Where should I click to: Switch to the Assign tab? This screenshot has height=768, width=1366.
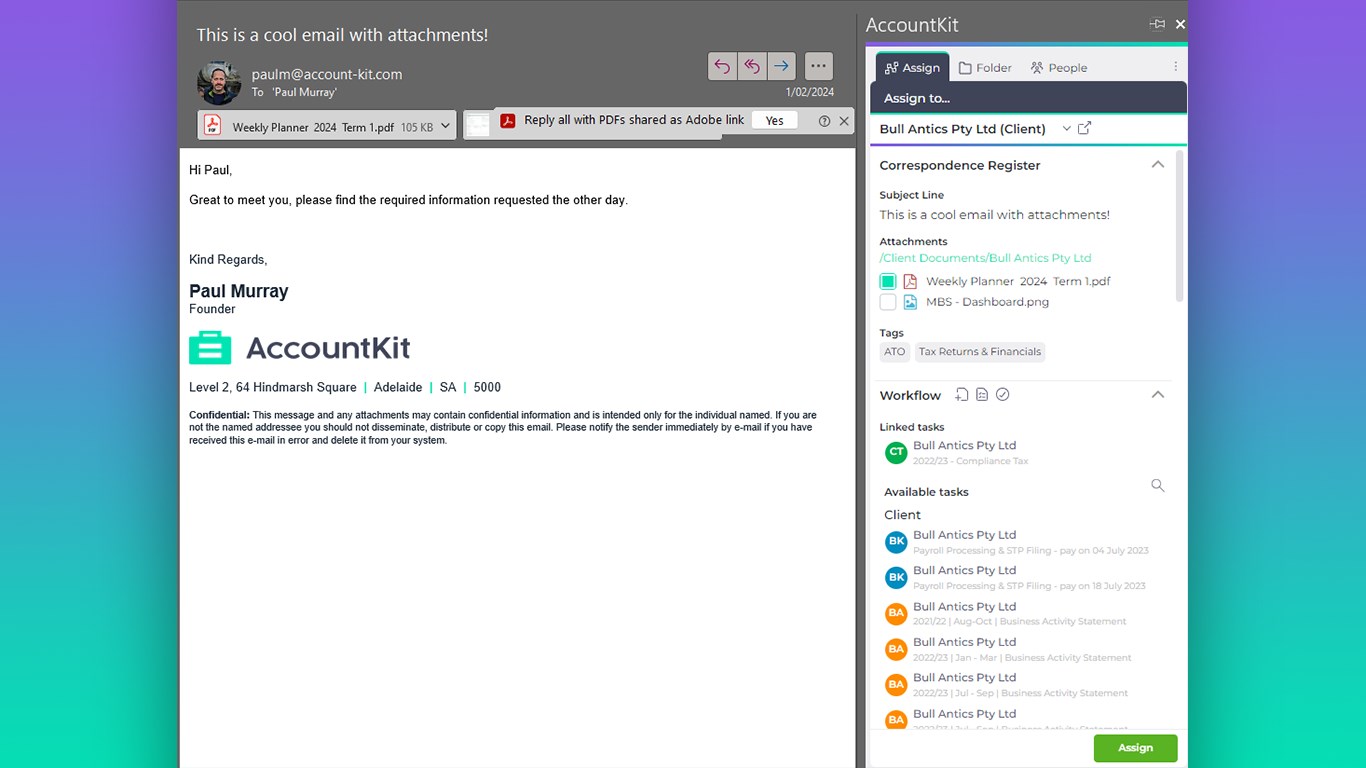[x=913, y=67]
